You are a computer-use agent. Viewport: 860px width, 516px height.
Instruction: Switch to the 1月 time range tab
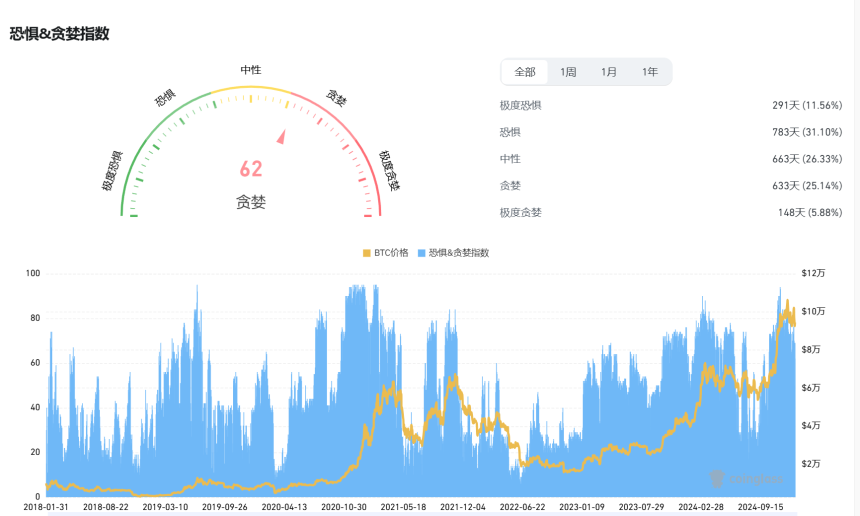pos(608,72)
